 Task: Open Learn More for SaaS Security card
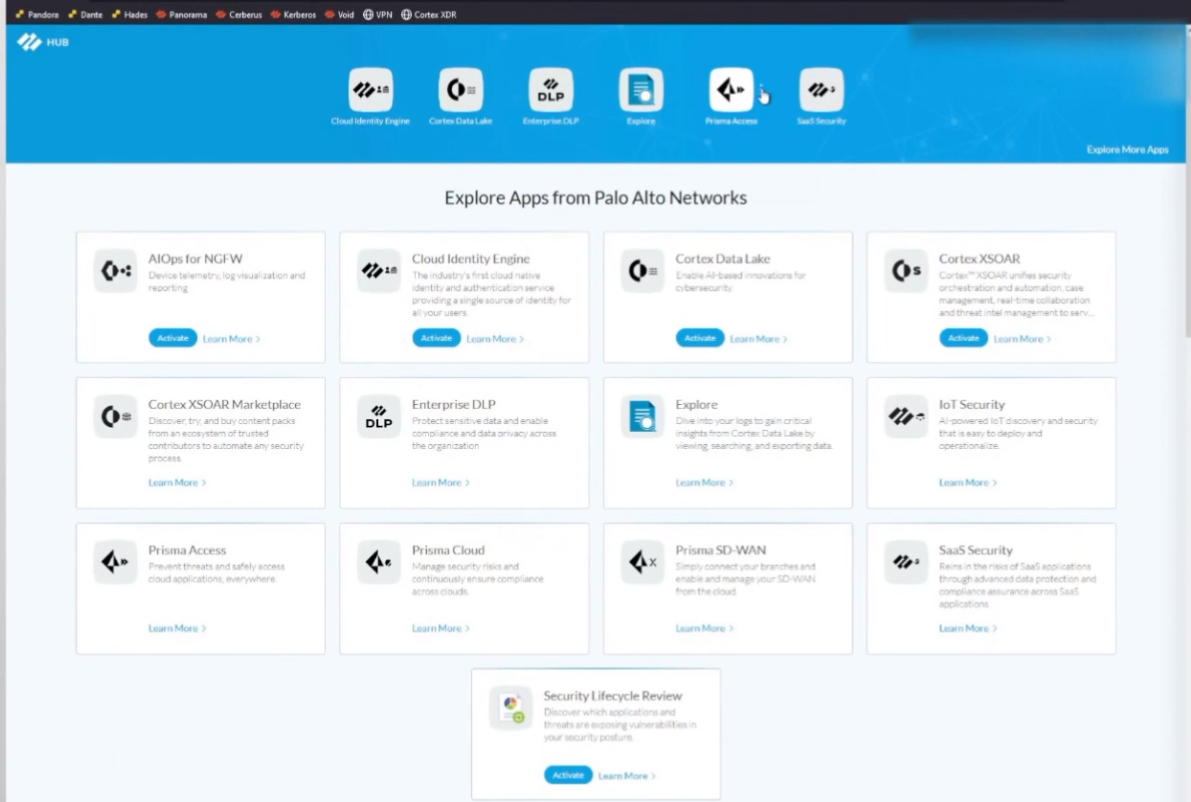click(968, 628)
